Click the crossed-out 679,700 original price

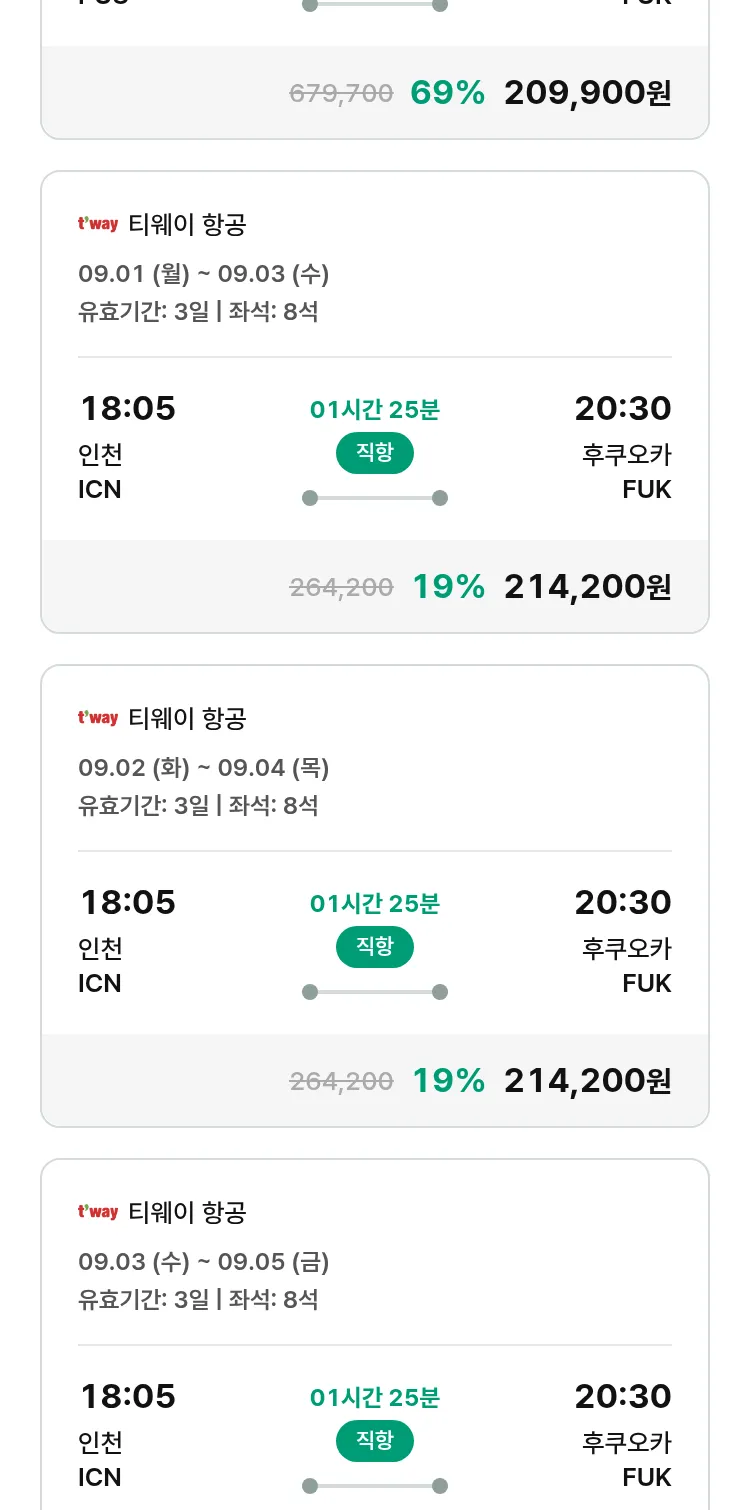(x=341, y=94)
